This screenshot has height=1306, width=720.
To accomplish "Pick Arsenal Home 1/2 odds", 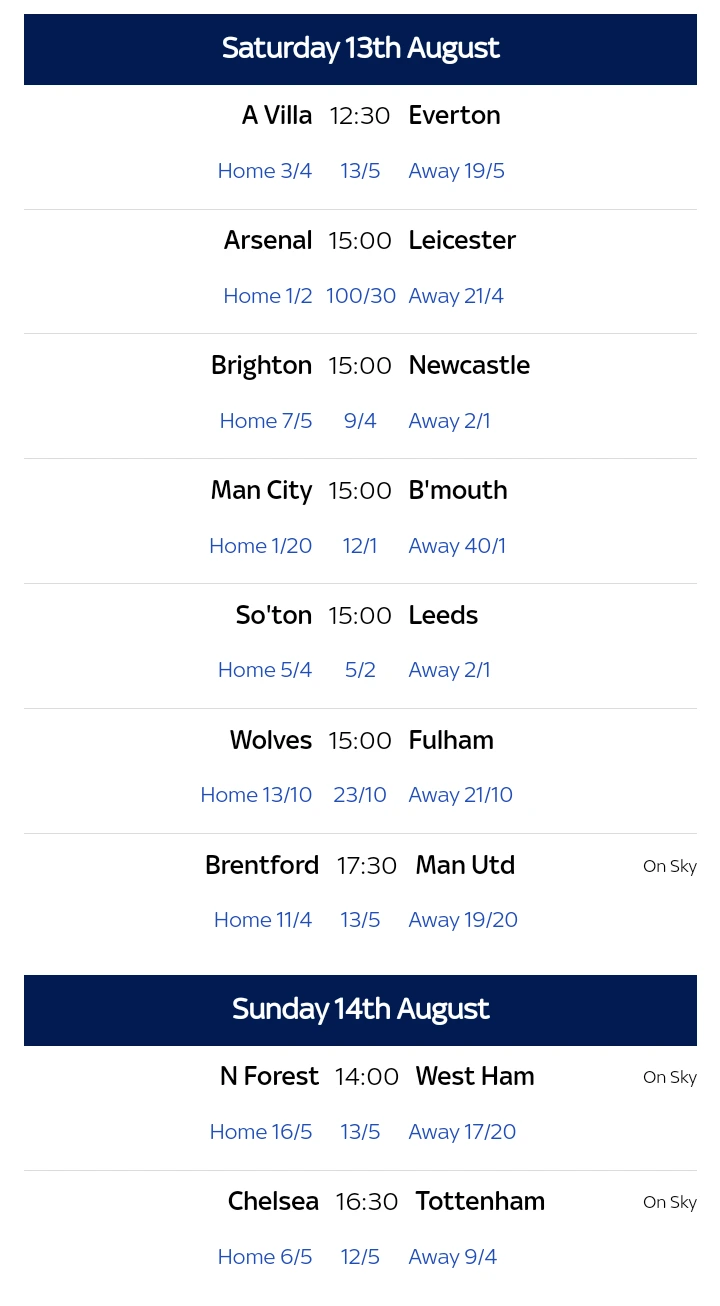I will pyautogui.click(x=268, y=296).
